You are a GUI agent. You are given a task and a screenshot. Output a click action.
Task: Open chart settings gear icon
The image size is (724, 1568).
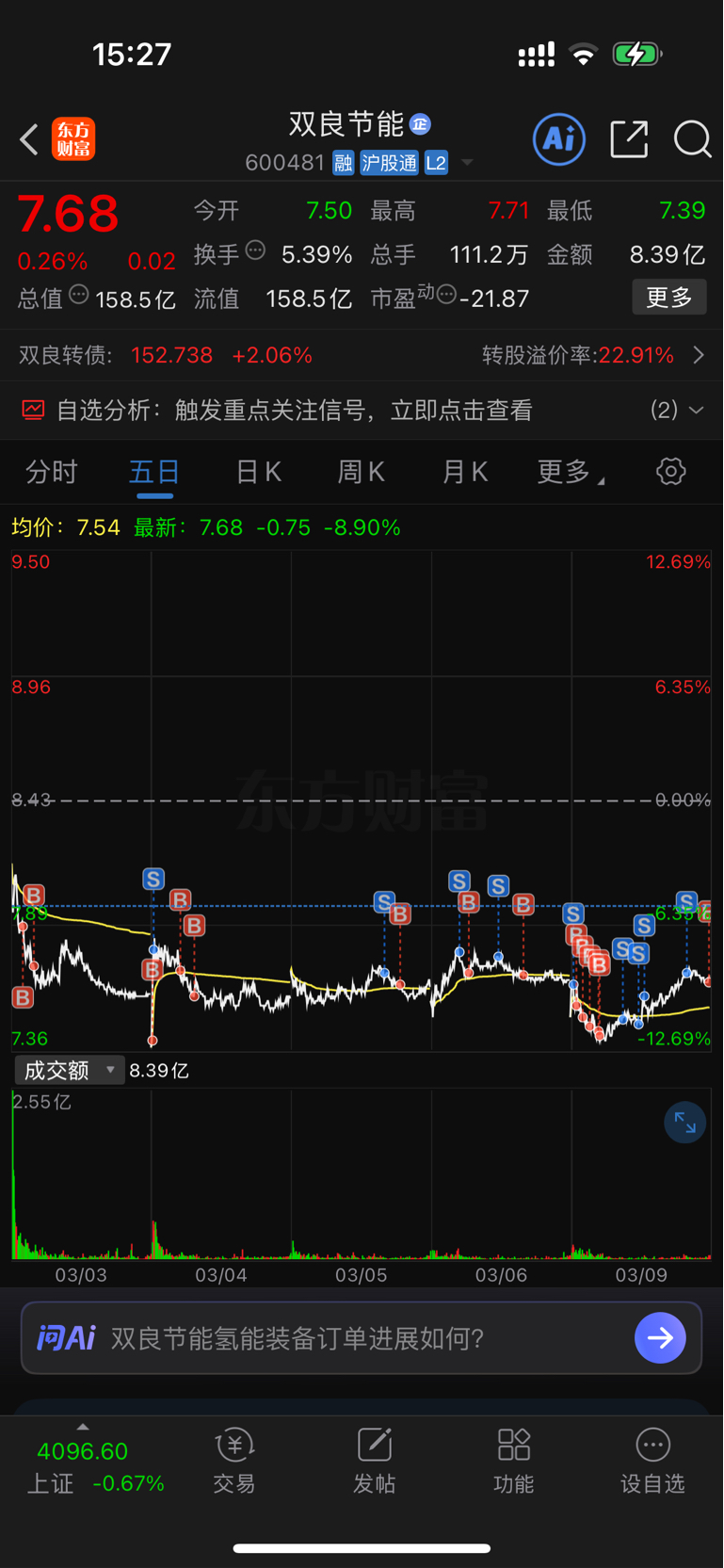670,471
